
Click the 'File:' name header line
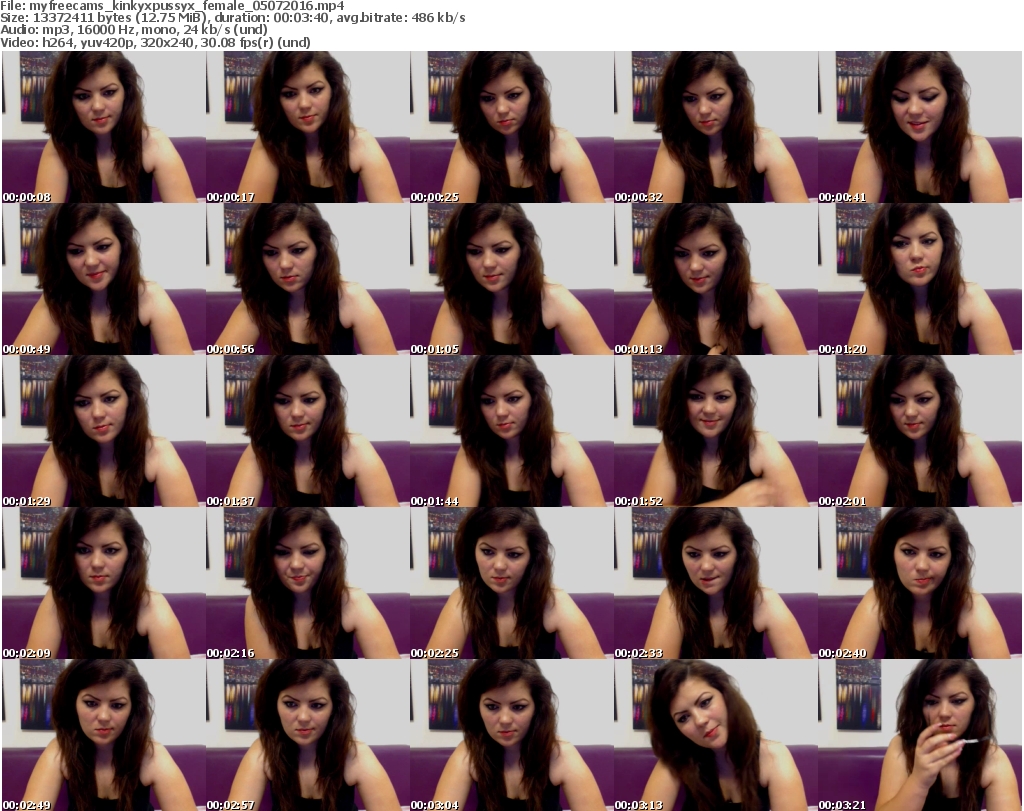pyautogui.click(x=172, y=6)
